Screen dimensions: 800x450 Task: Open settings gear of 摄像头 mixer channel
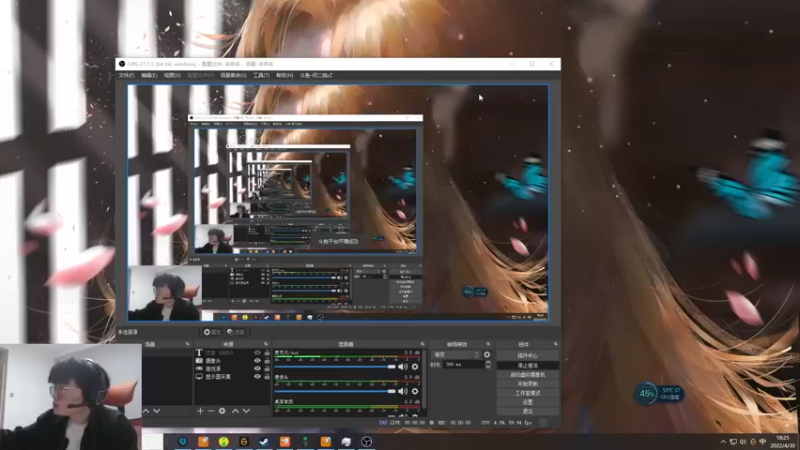pyautogui.click(x=415, y=391)
